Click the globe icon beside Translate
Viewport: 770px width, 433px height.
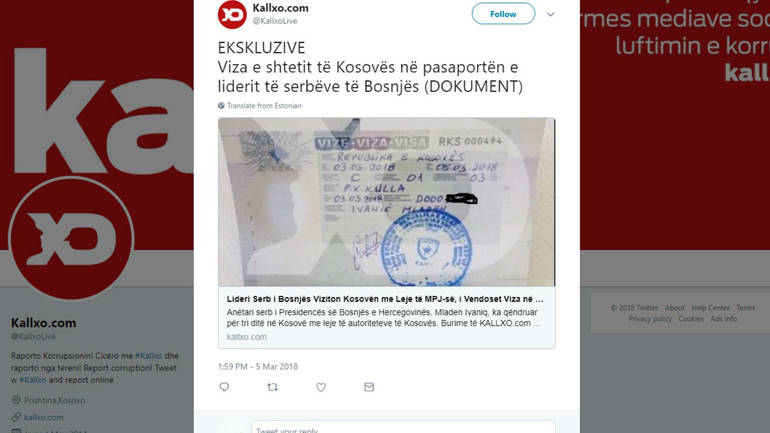point(221,106)
